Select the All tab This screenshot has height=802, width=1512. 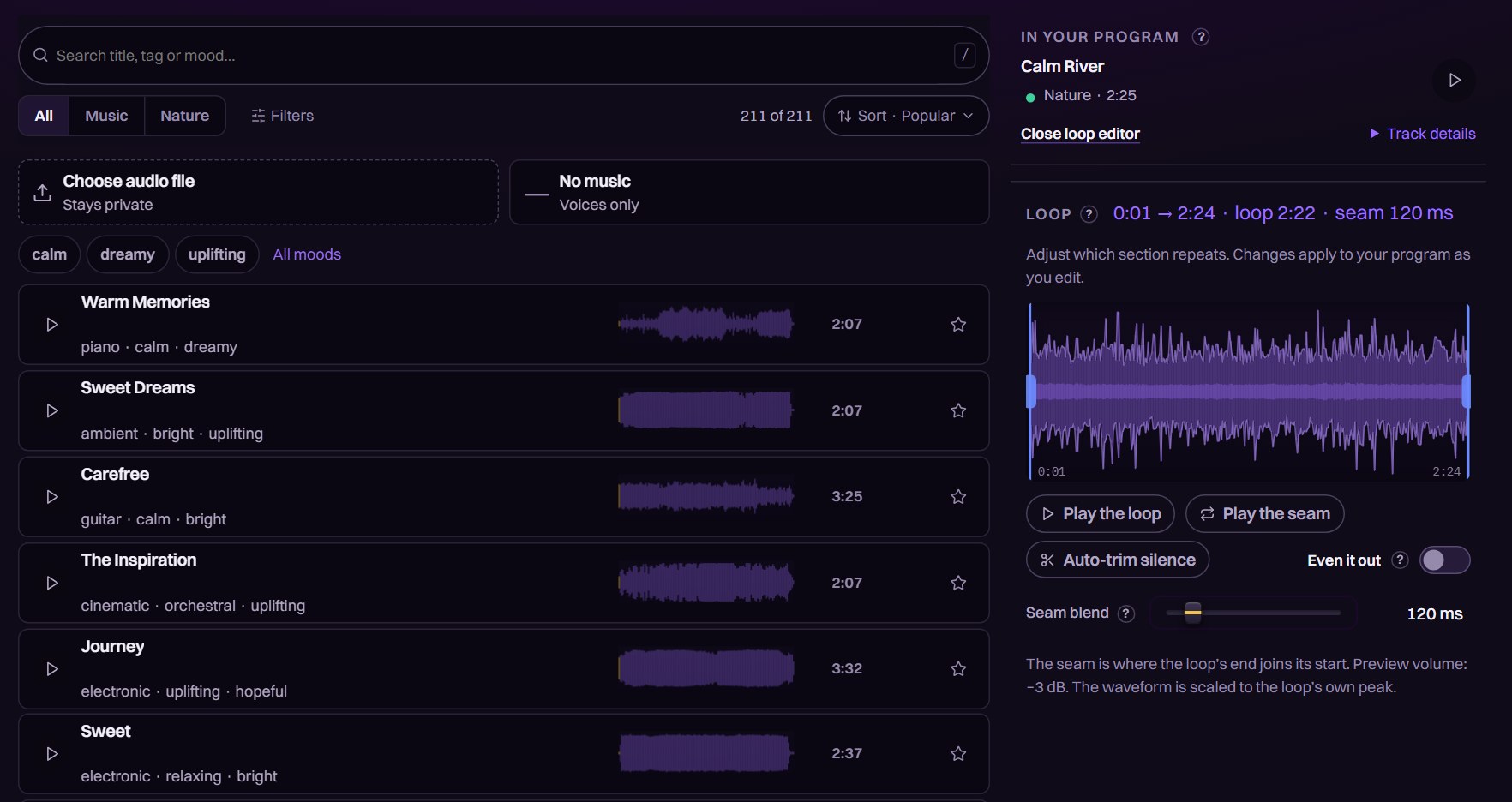click(44, 116)
